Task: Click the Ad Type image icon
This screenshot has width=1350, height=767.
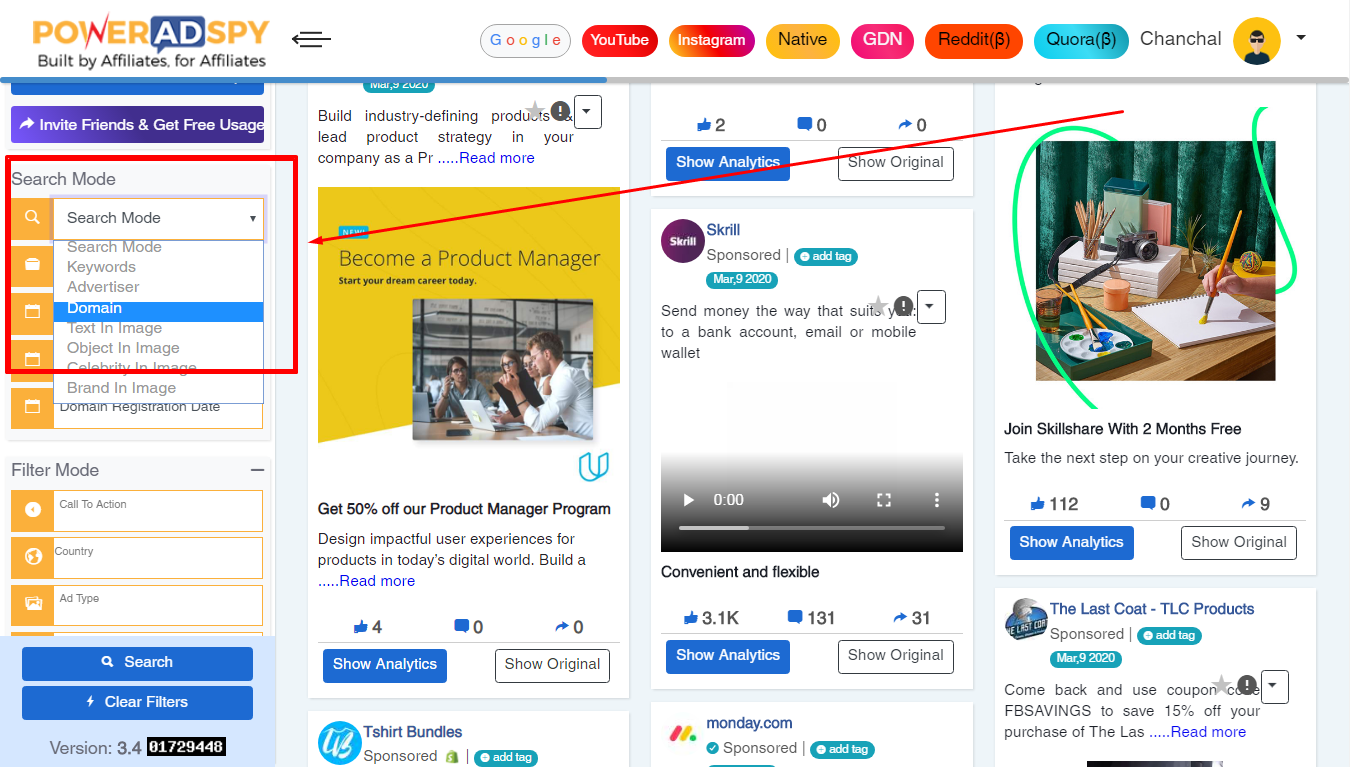Action: click(32, 604)
